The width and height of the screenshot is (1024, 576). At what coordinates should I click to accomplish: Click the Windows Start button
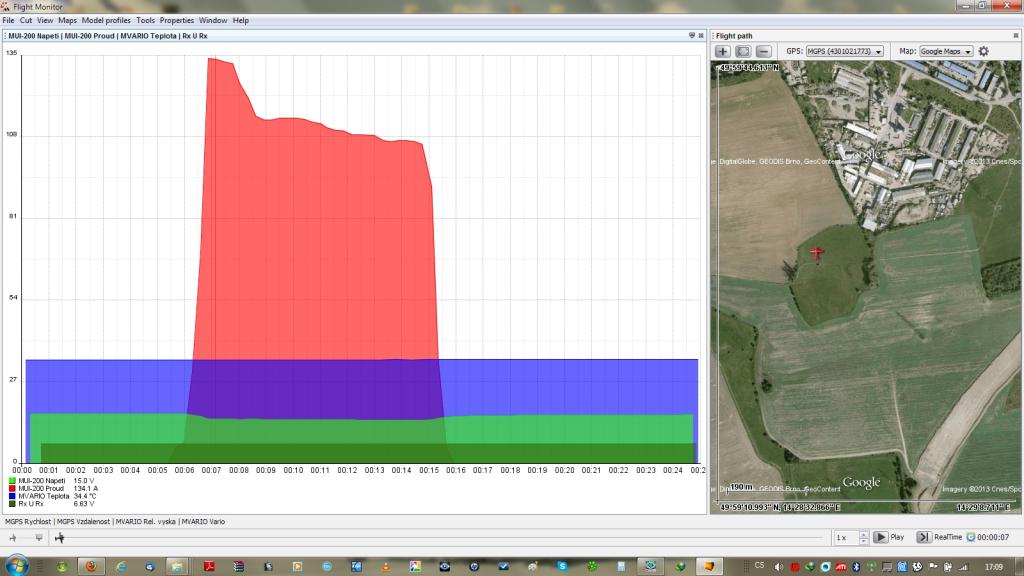(14, 566)
